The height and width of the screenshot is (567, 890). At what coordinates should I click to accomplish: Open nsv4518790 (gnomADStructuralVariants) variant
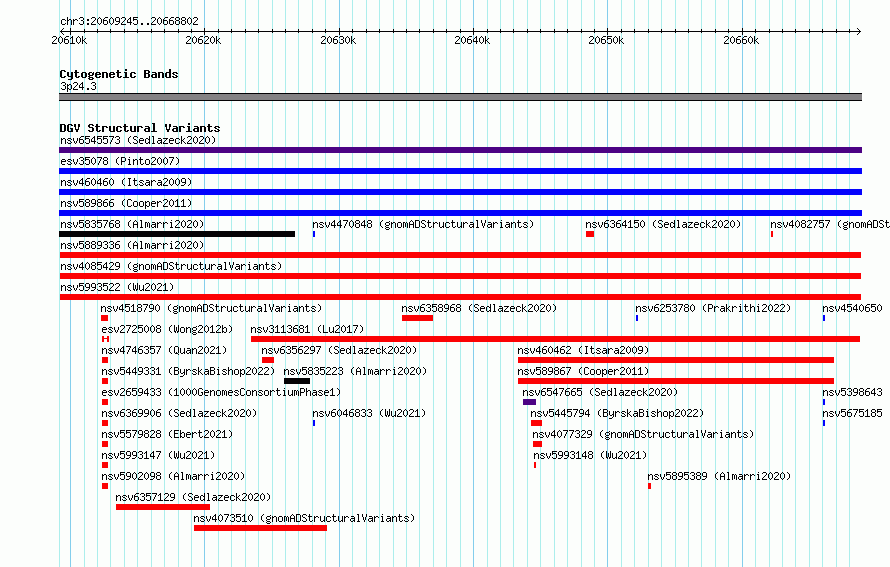pyautogui.click(x=211, y=308)
